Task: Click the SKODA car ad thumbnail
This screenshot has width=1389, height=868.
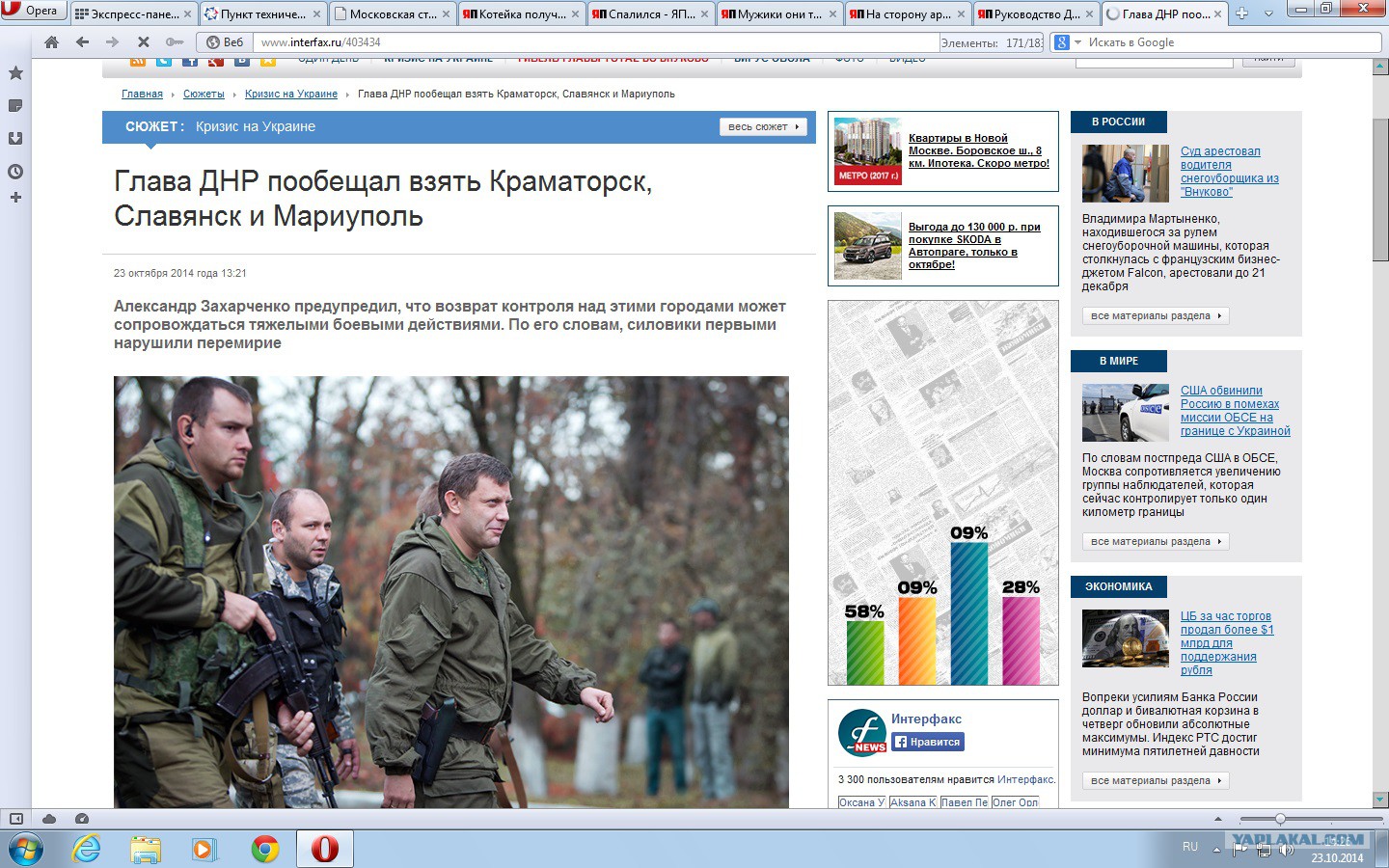Action: [x=868, y=246]
